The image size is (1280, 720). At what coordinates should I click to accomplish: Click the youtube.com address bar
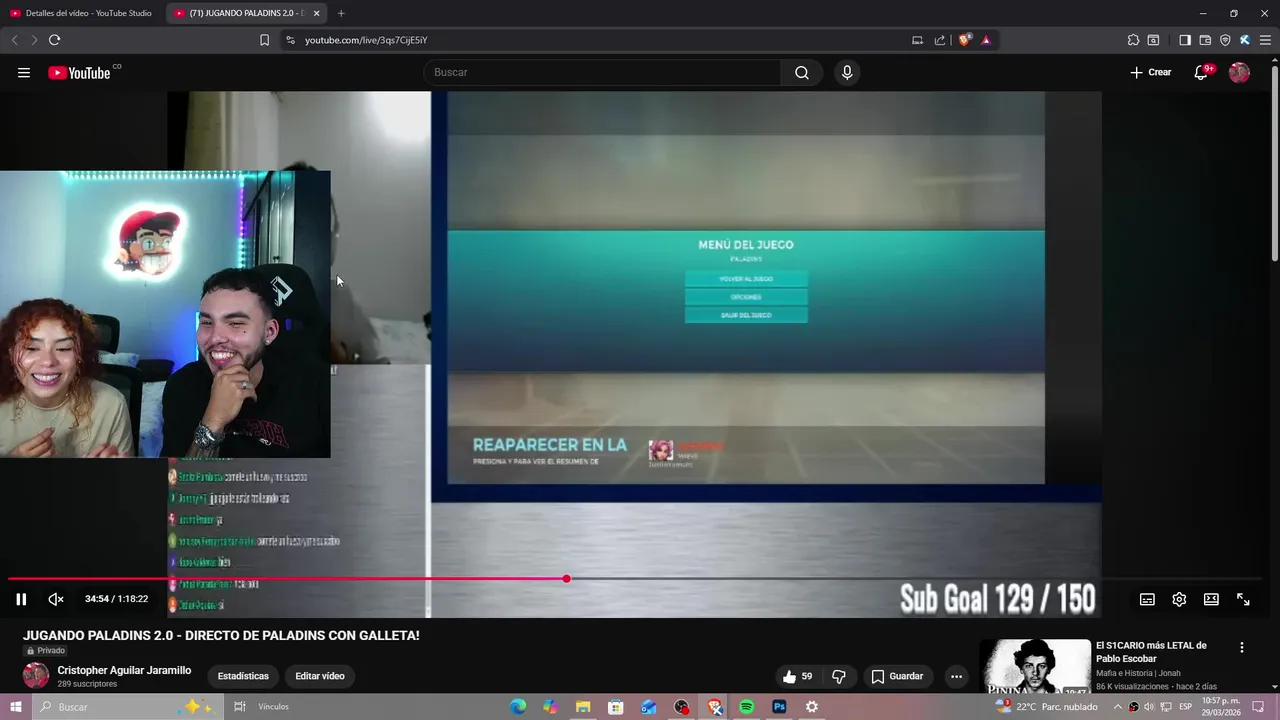600,40
